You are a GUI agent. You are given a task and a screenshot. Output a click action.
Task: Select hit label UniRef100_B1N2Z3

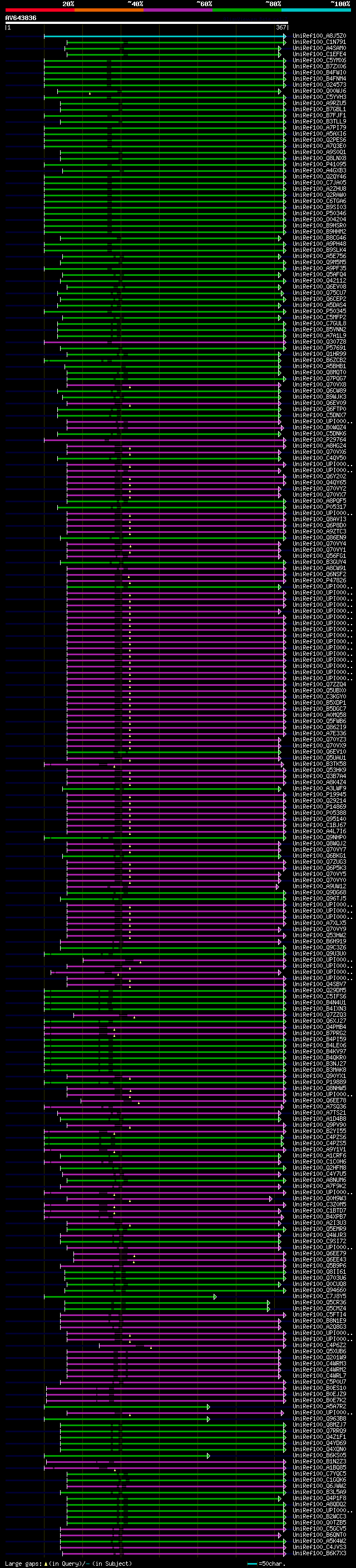tap(319, 1461)
